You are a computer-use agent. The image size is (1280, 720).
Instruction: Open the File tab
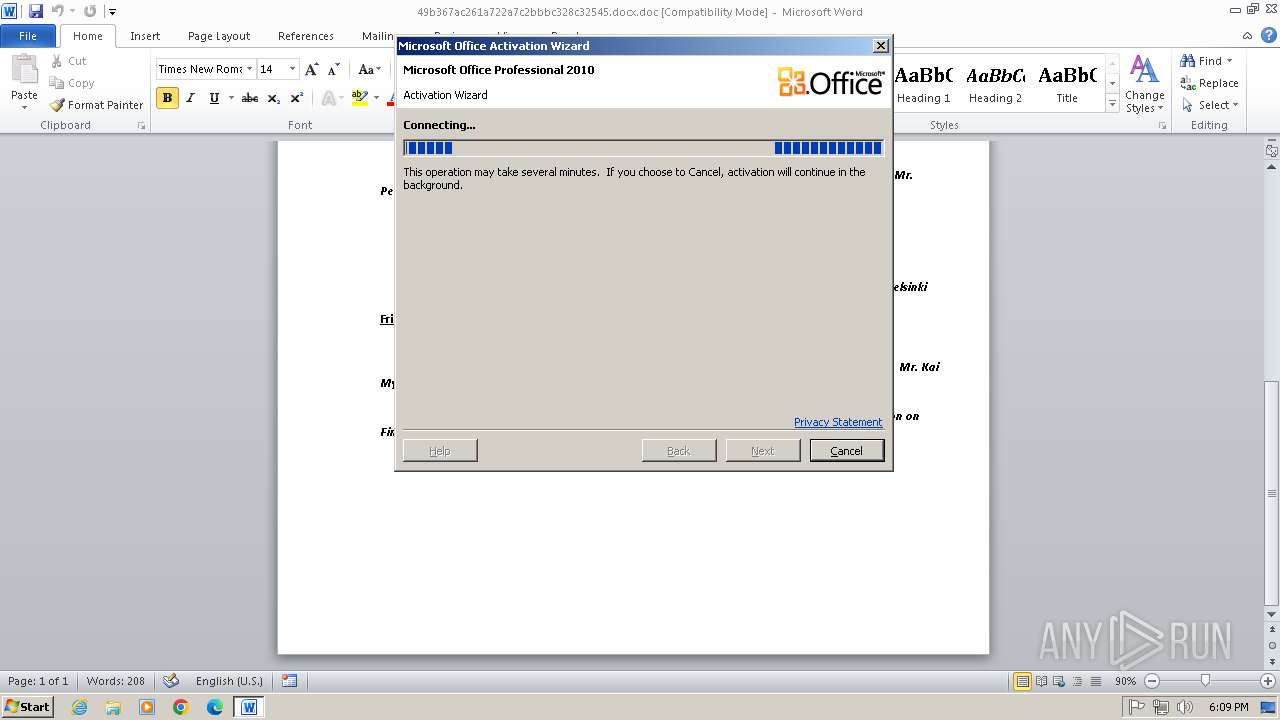point(28,36)
